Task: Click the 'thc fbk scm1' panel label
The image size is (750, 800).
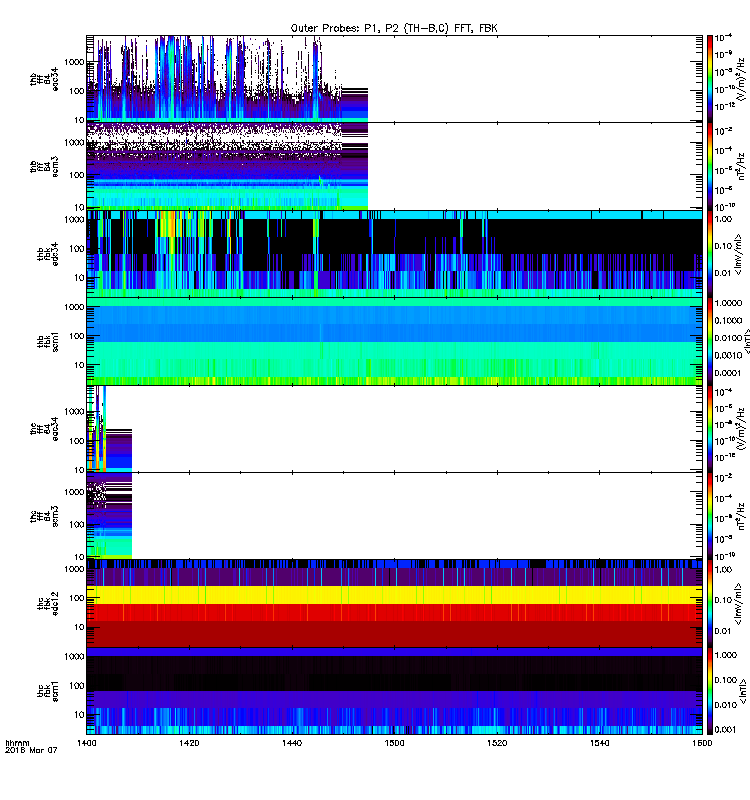Action: [47, 691]
